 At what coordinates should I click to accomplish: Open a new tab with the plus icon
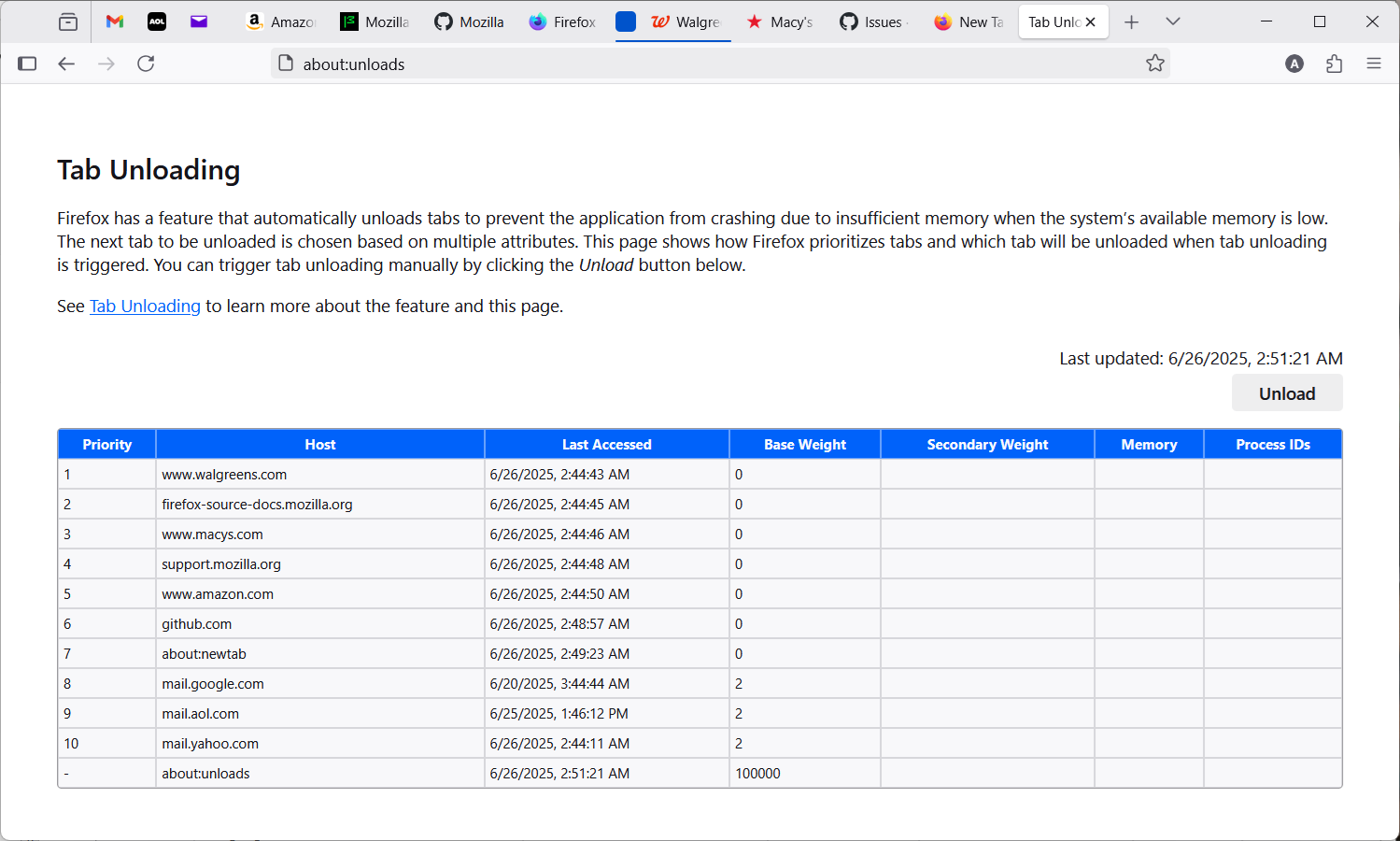(1131, 21)
